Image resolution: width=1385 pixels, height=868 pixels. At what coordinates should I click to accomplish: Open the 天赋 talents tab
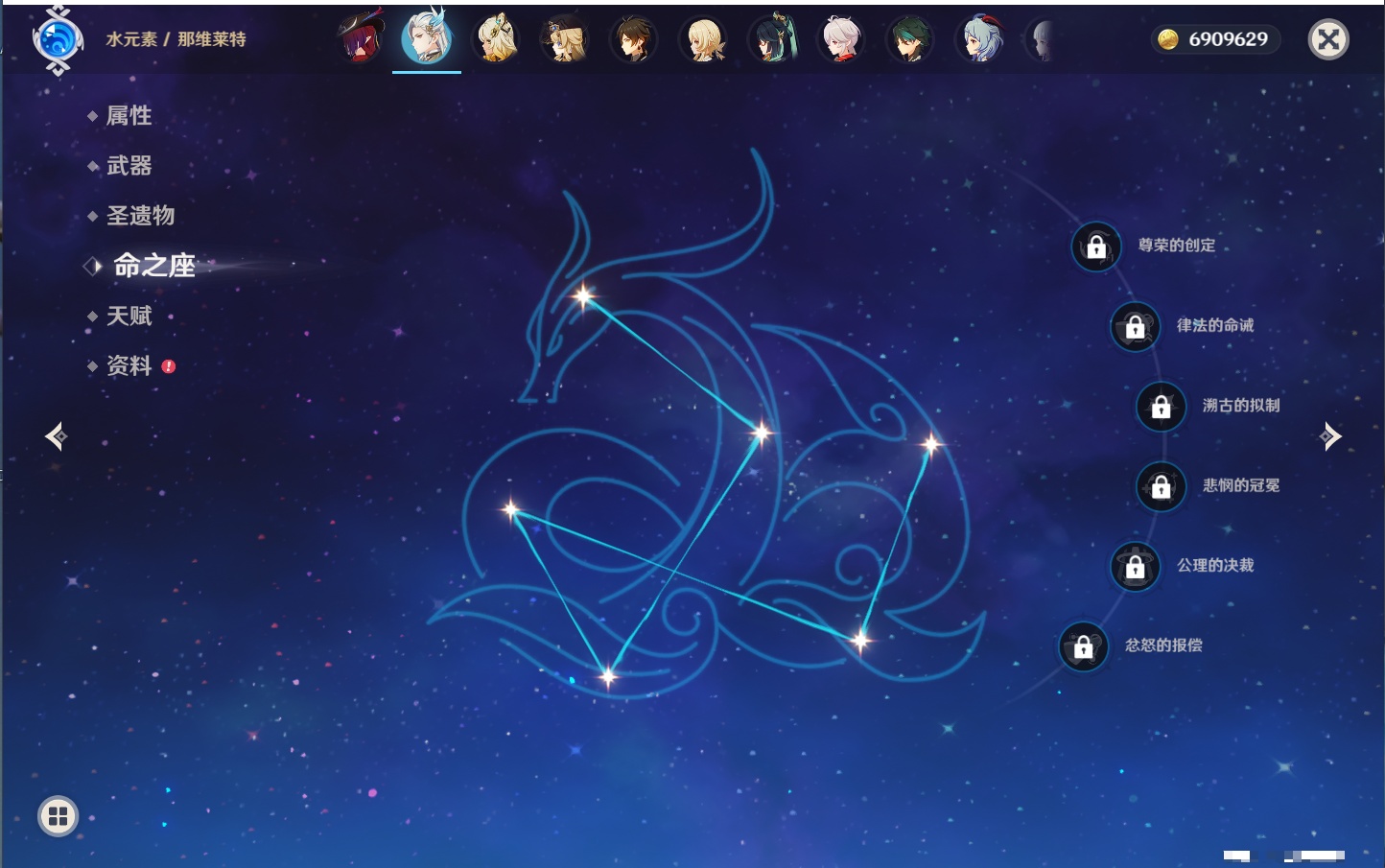click(129, 316)
